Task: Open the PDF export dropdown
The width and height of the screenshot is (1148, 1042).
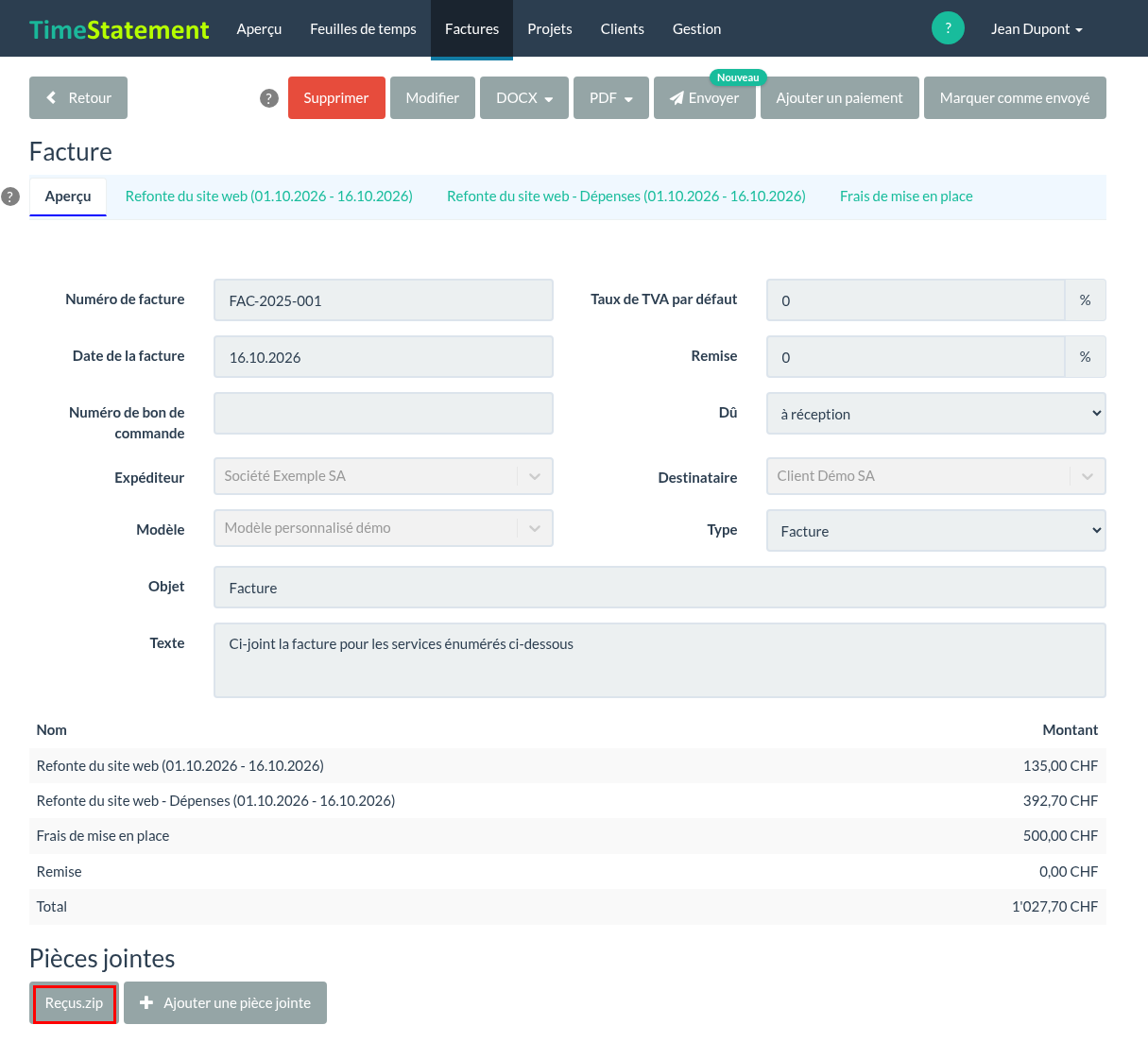Action: pos(611,98)
